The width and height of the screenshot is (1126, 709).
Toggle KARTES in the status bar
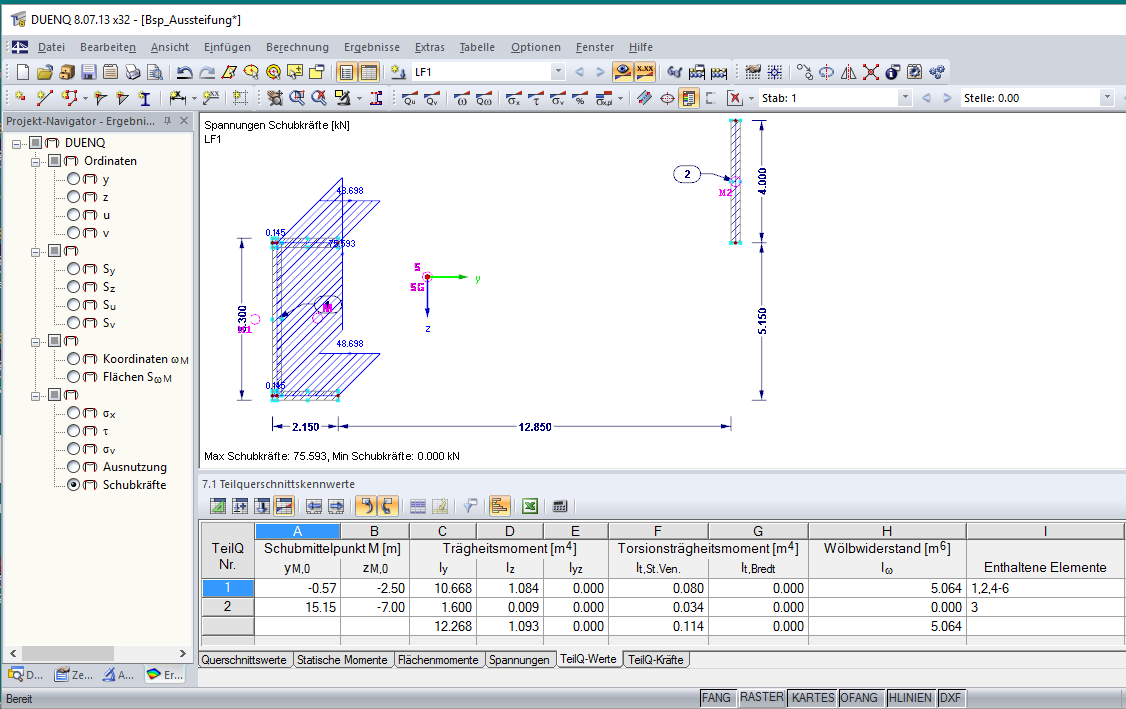click(x=813, y=698)
